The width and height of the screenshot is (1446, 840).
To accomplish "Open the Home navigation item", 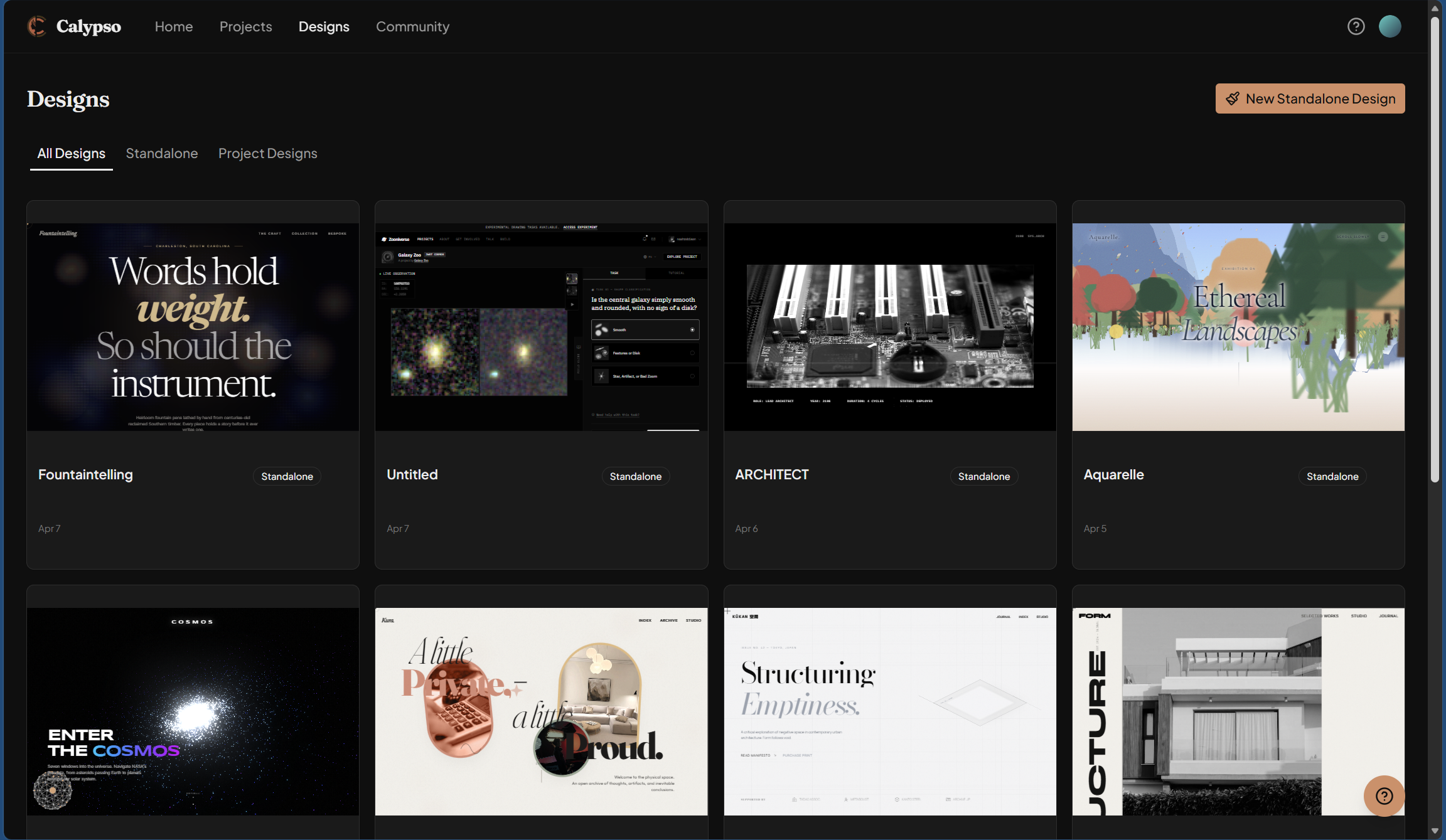I will [174, 26].
